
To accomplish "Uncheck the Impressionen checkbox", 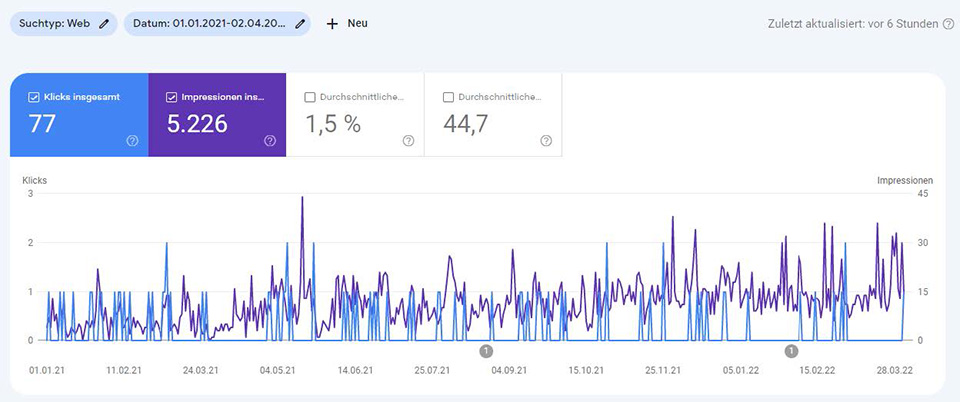I will pos(172,97).
